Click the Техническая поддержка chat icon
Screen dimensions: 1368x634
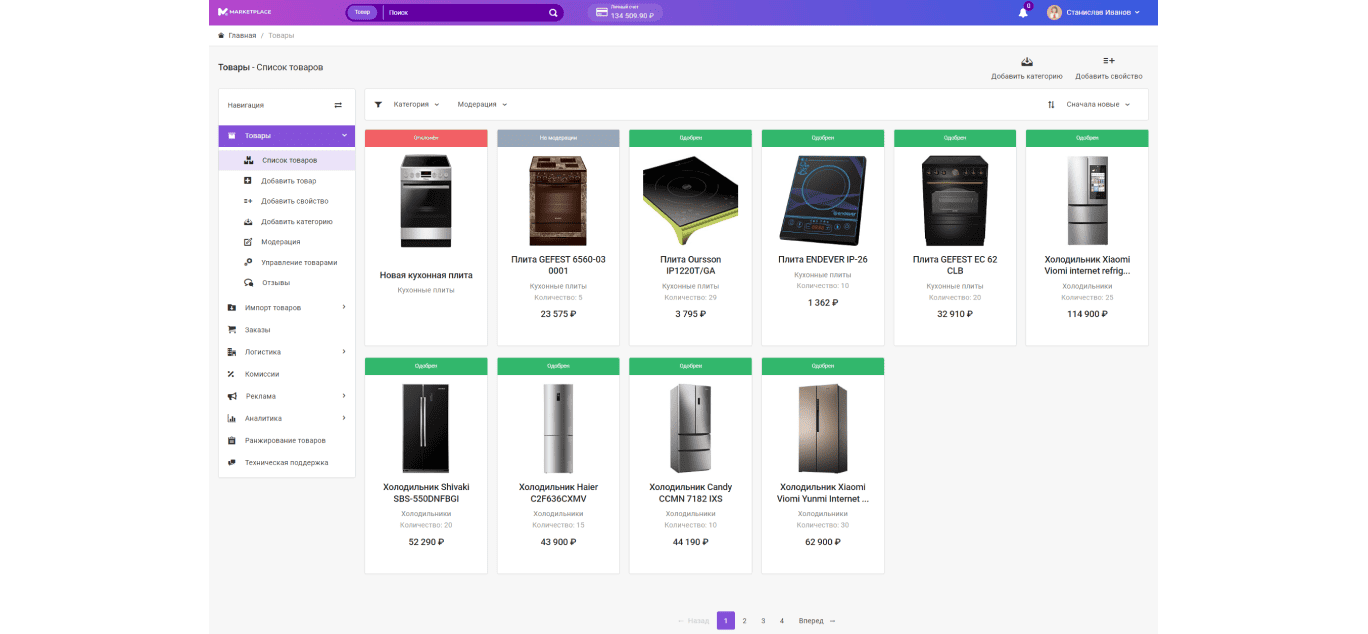pos(232,462)
